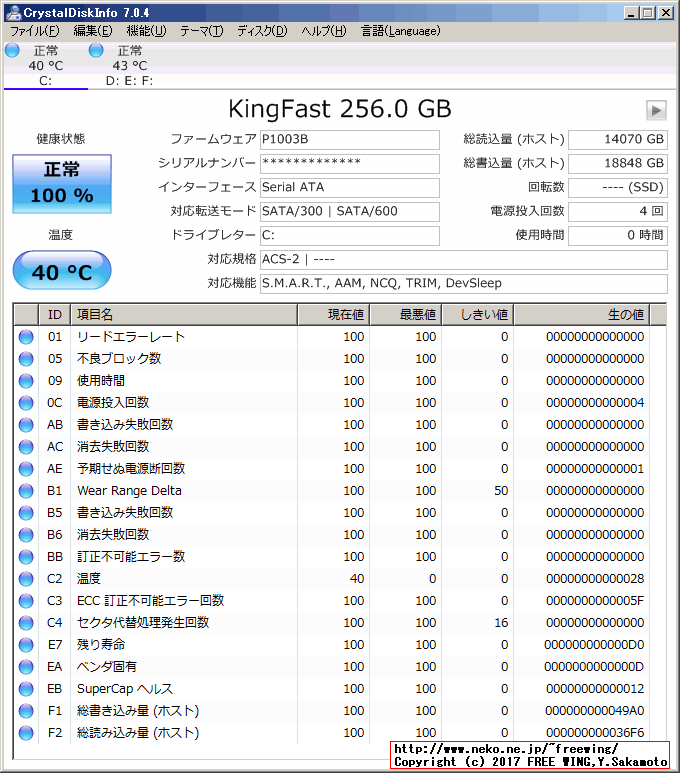The width and height of the screenshot is (680, 773).
Task: Open the 編集(E) menu
Action: [93, 31]
